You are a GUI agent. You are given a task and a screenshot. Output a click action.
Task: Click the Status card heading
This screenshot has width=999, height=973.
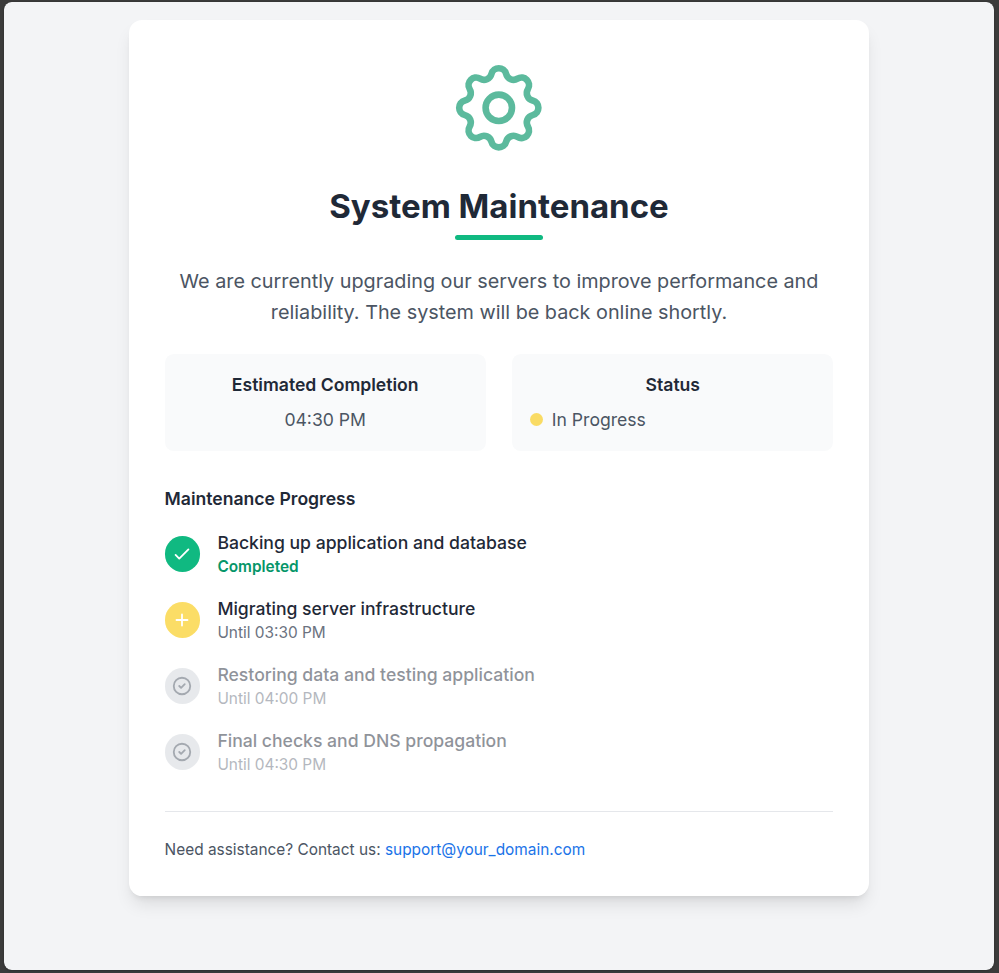(x=672, y=385)
